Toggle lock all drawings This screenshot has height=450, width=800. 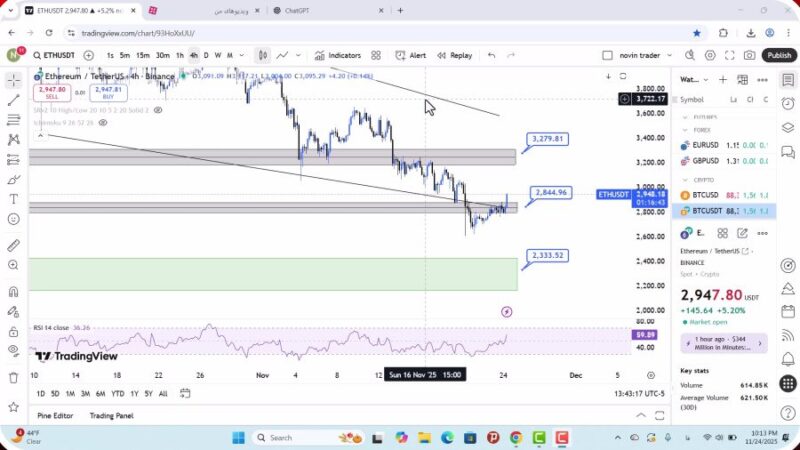pos(13,330)
